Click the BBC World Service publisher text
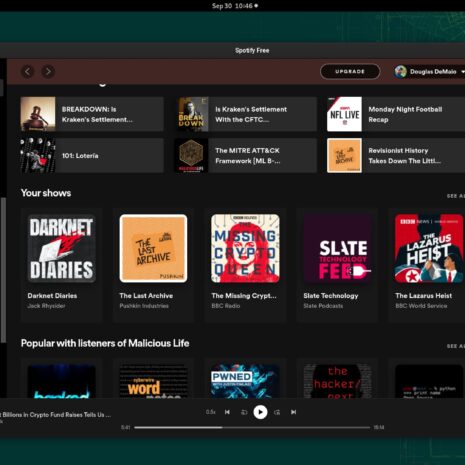The height and width of the screenshot is (465, 465). pos(421,306)
